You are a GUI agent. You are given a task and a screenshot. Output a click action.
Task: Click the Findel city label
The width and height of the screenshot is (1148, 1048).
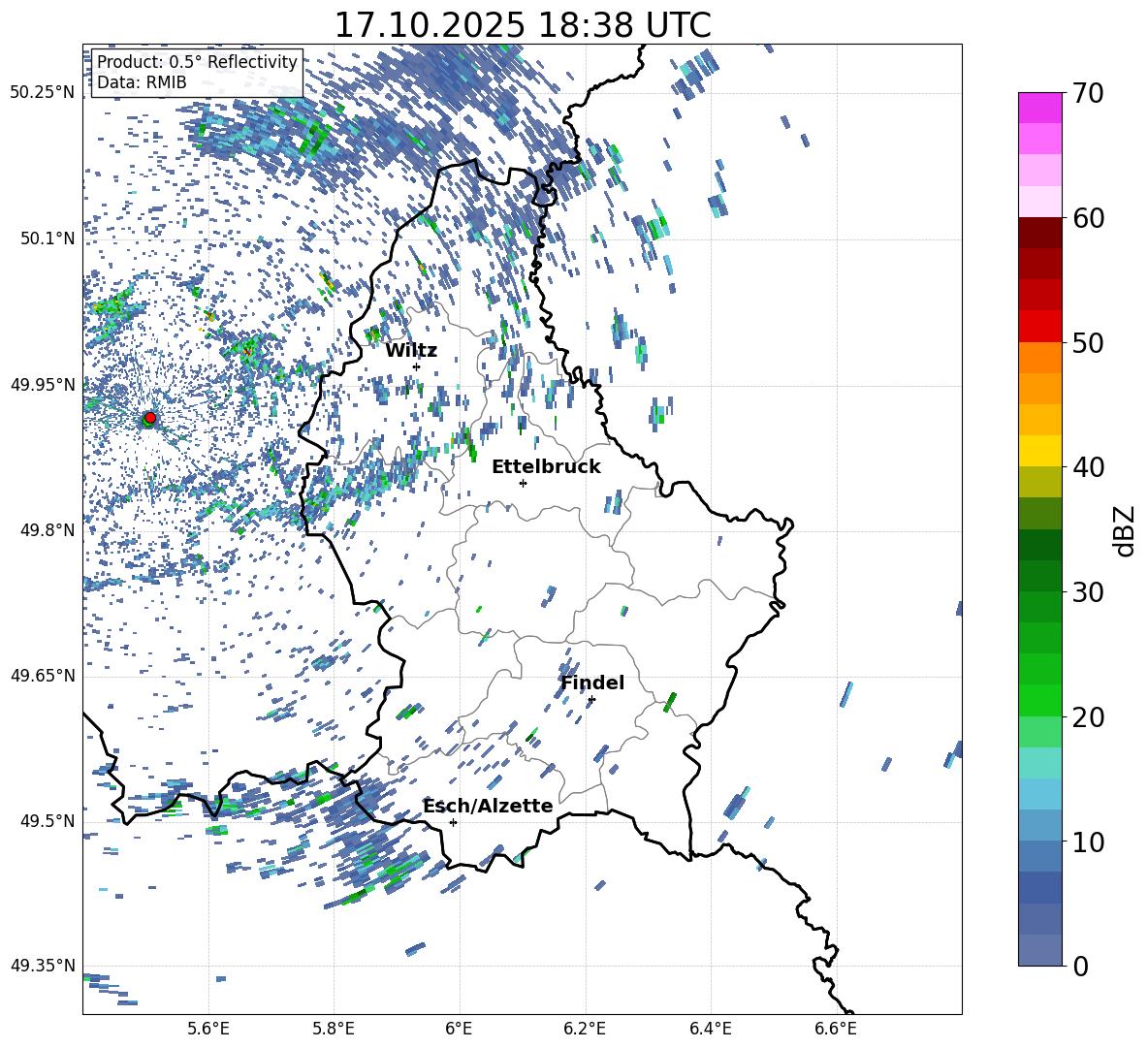click(592, 683)
